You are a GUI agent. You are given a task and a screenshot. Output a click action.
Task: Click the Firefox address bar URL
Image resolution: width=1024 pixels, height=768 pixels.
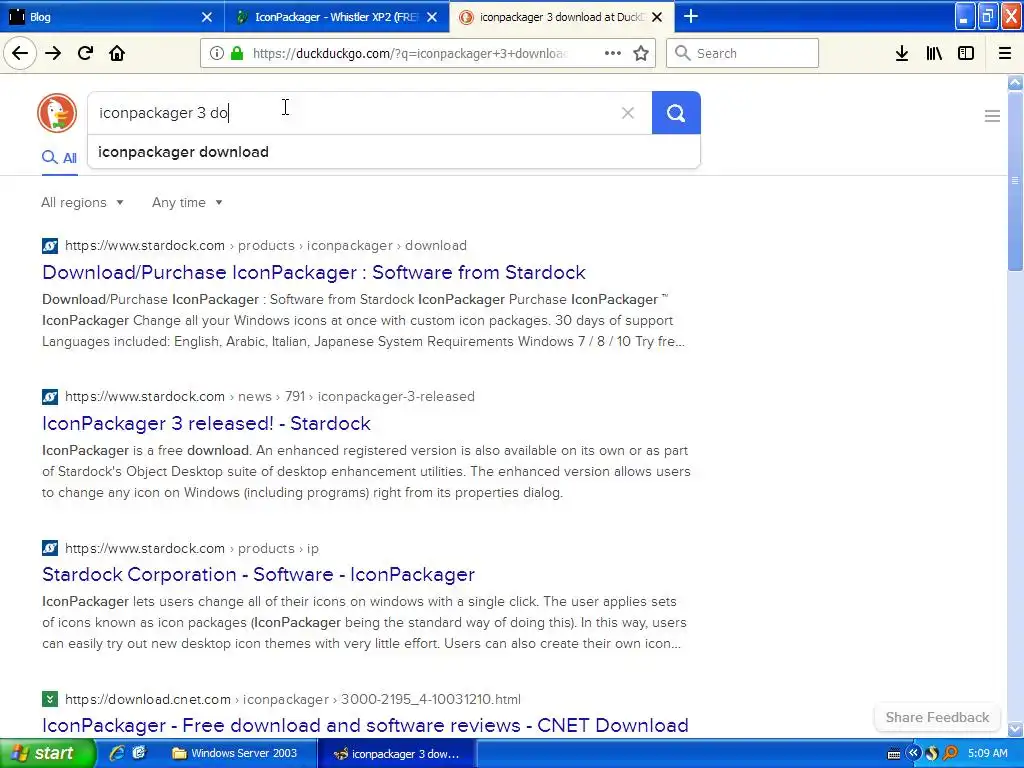point(409,54)
